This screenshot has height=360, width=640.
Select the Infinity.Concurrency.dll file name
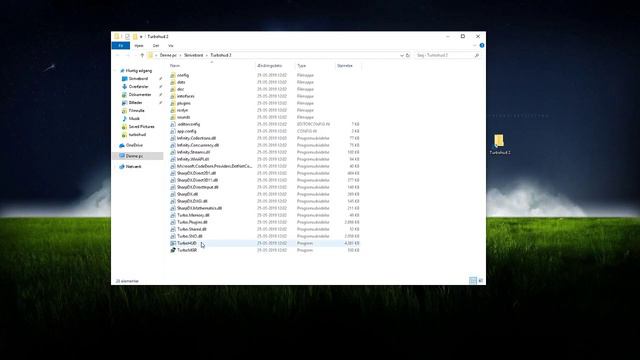(198, 145)
